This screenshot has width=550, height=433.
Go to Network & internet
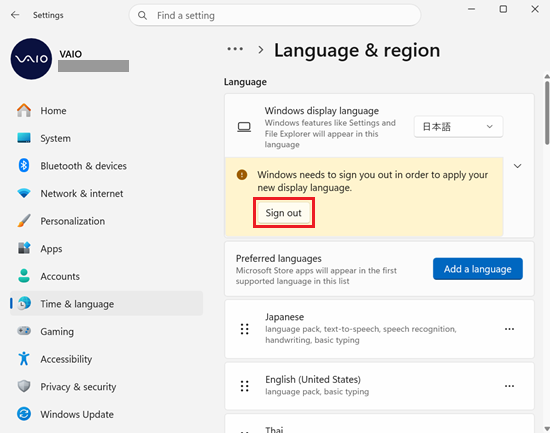point(106,193)
